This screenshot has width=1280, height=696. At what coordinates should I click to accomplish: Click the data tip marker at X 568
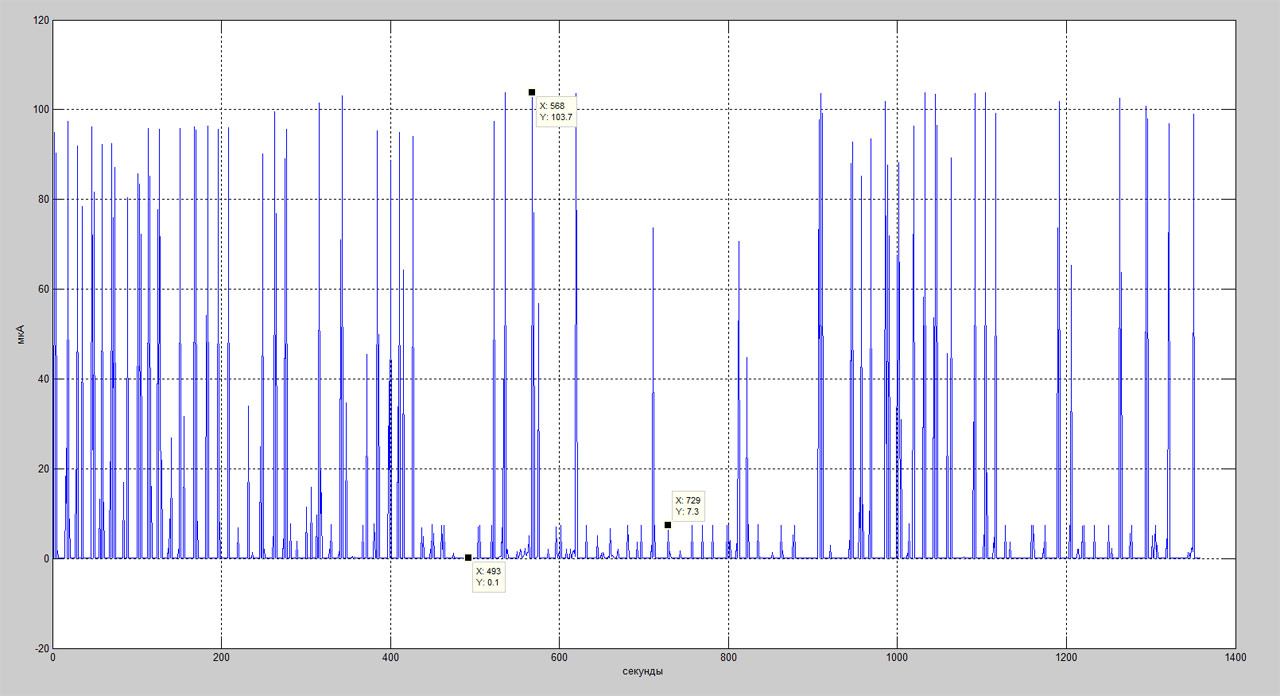pos(532,92)
